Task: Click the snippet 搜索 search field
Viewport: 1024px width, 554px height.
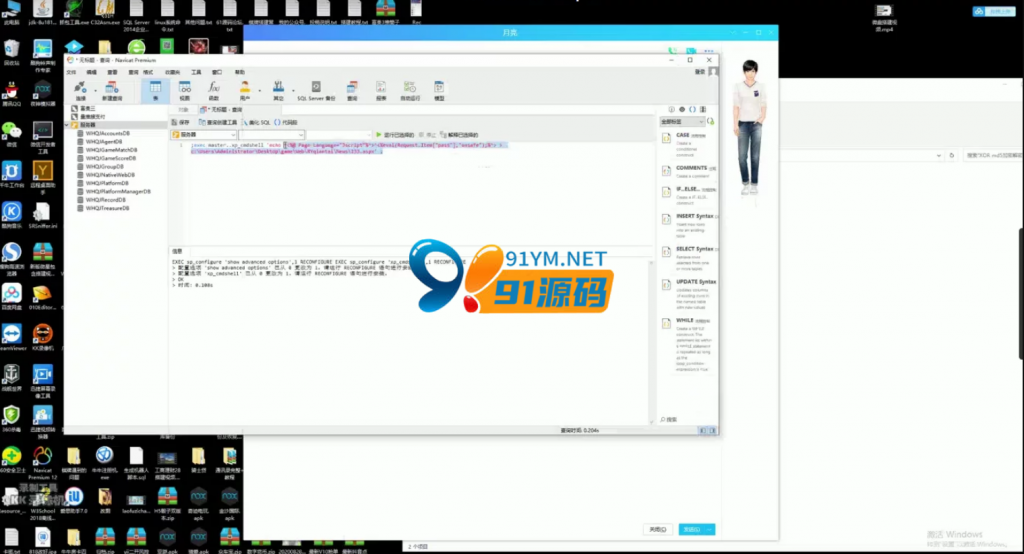Action: (x=688, y=419)
